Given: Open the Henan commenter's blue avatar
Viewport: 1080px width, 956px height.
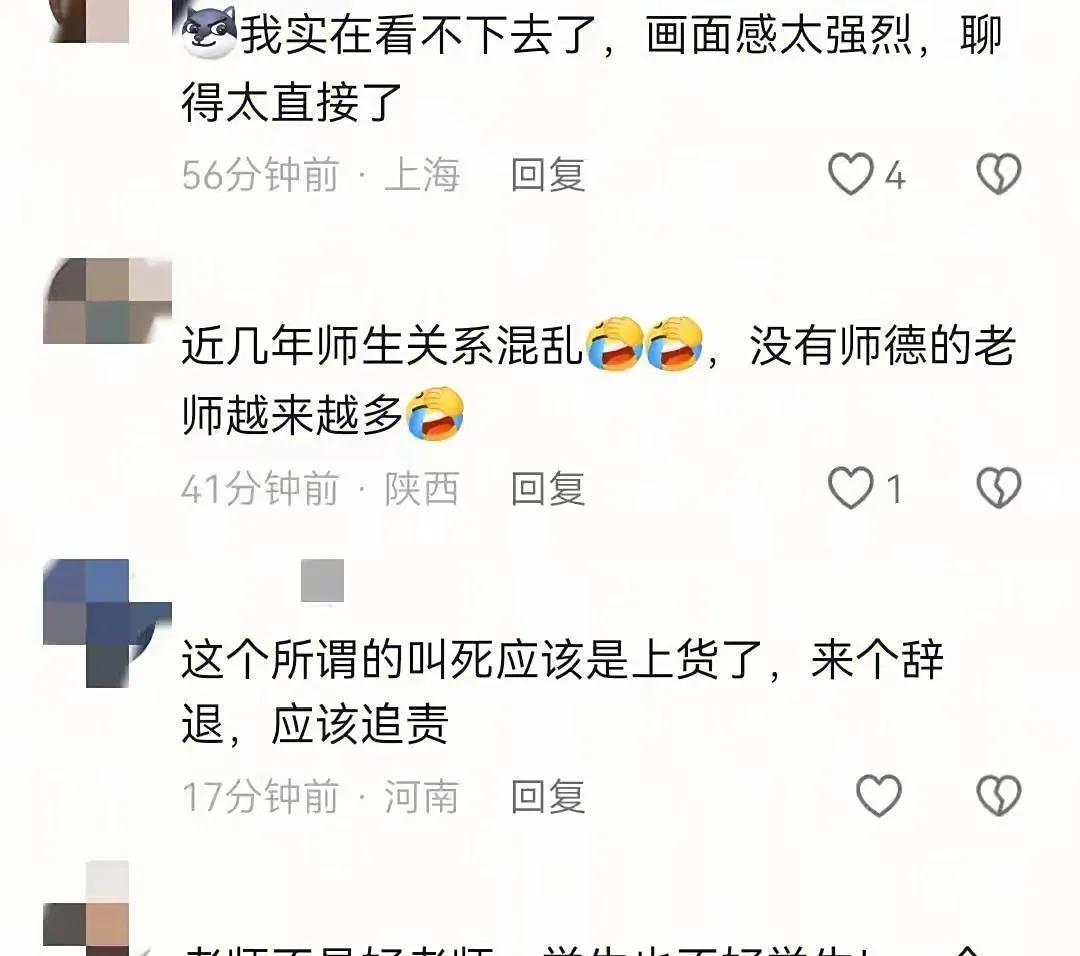Looking at the screenshot, I should 107,623.
